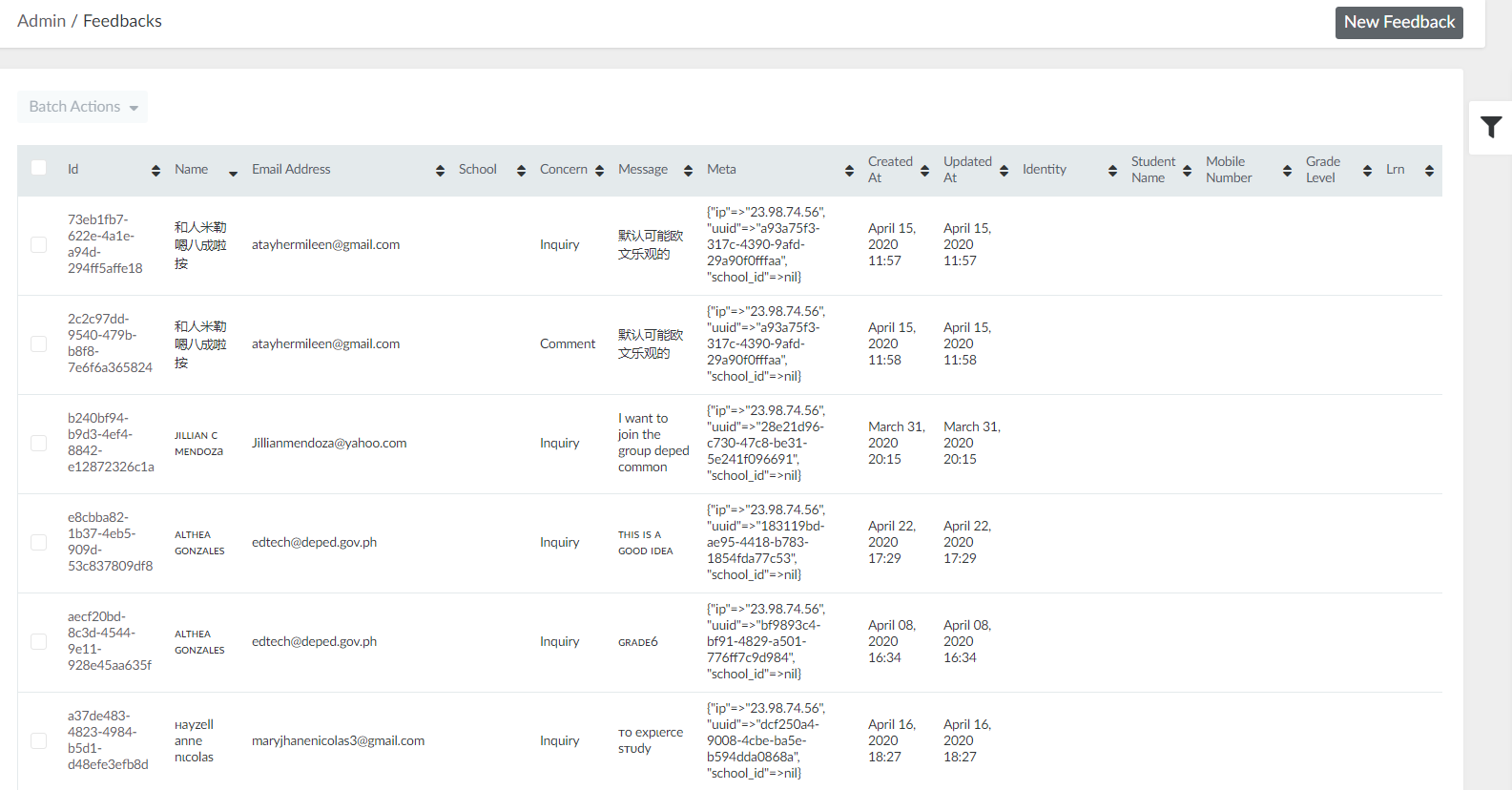The height and width of the screenshot is (790, 1512).
Task: Click Updated At 'April 16, 2020 18:27'
Action: [x=967, y=740]
